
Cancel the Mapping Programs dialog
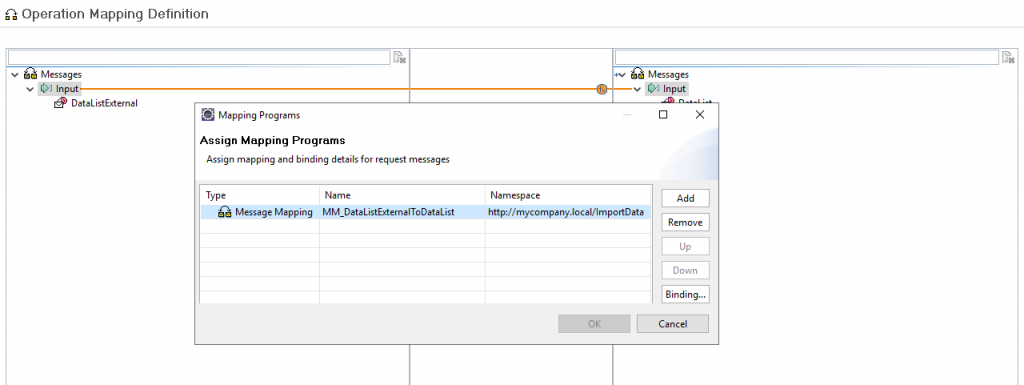tap(673, 324)
